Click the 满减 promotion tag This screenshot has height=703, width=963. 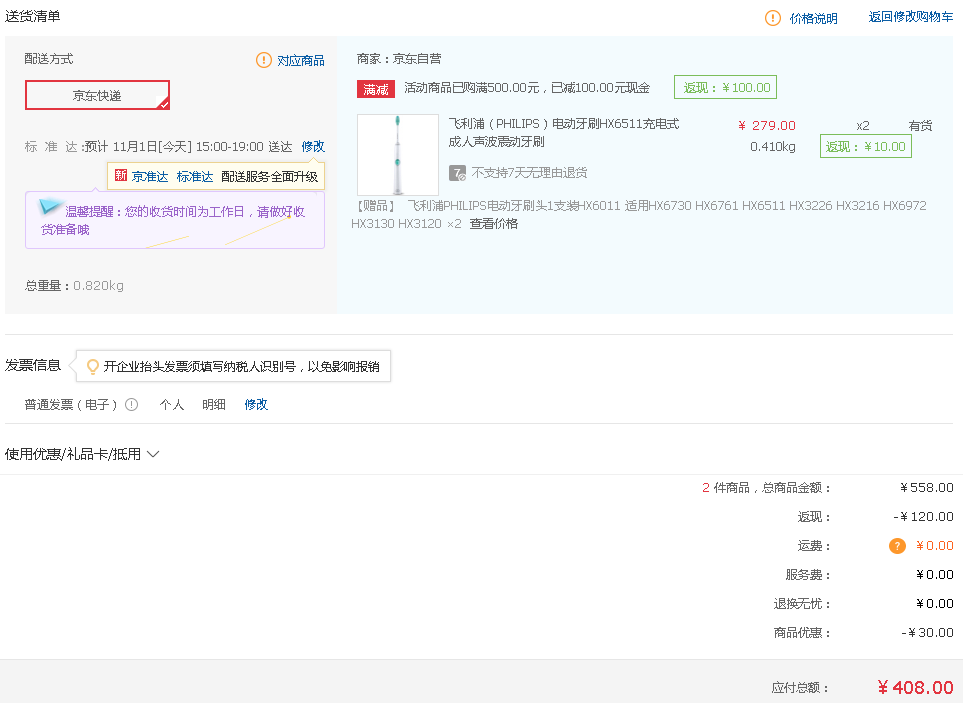pyautogui.click(x=376, y=89)
